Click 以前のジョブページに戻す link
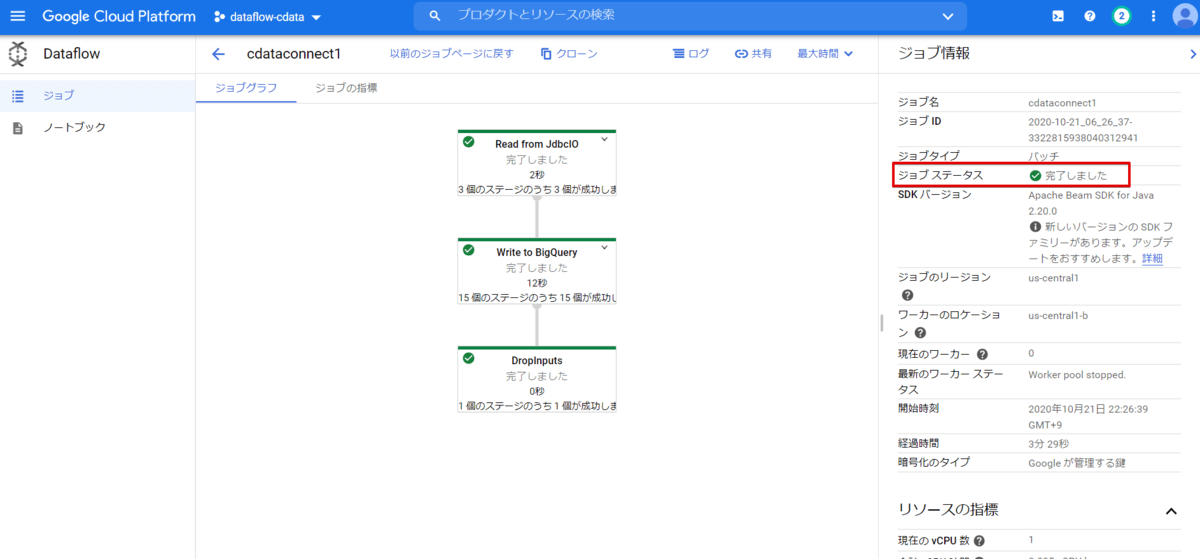This screenshot has height=559, width=1200. click(x=451, y=54)
